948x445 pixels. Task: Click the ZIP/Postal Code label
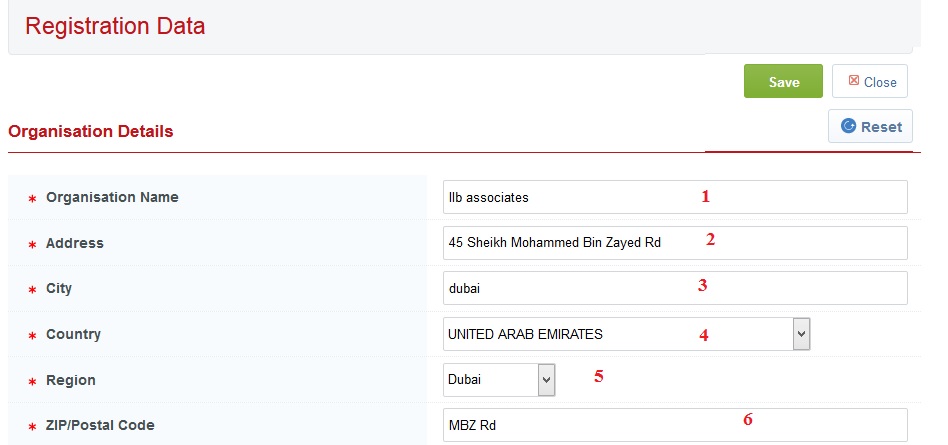[x=100, y=425]
